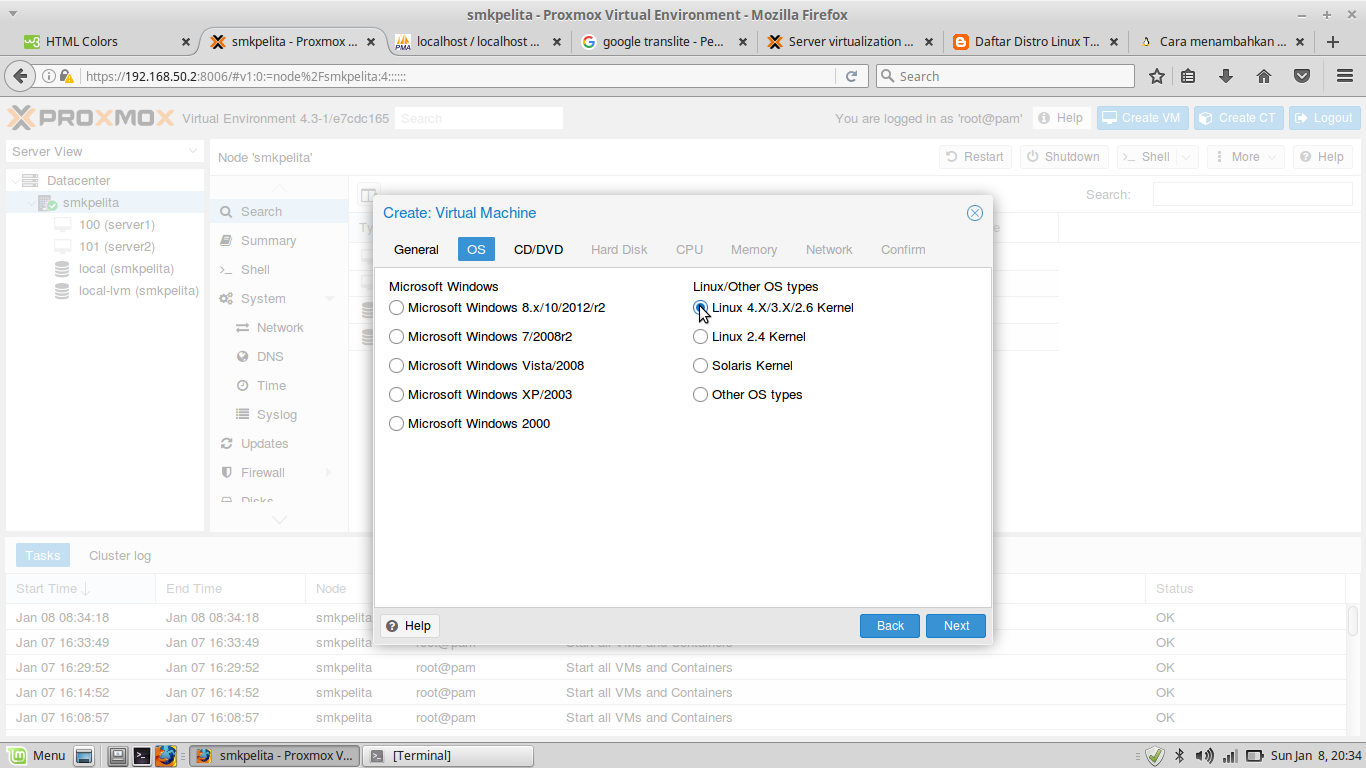The height and width of the screenshot is (768, 1366).
Task: Open a new browser tab plus
Action: click(x=1333, y=42)
